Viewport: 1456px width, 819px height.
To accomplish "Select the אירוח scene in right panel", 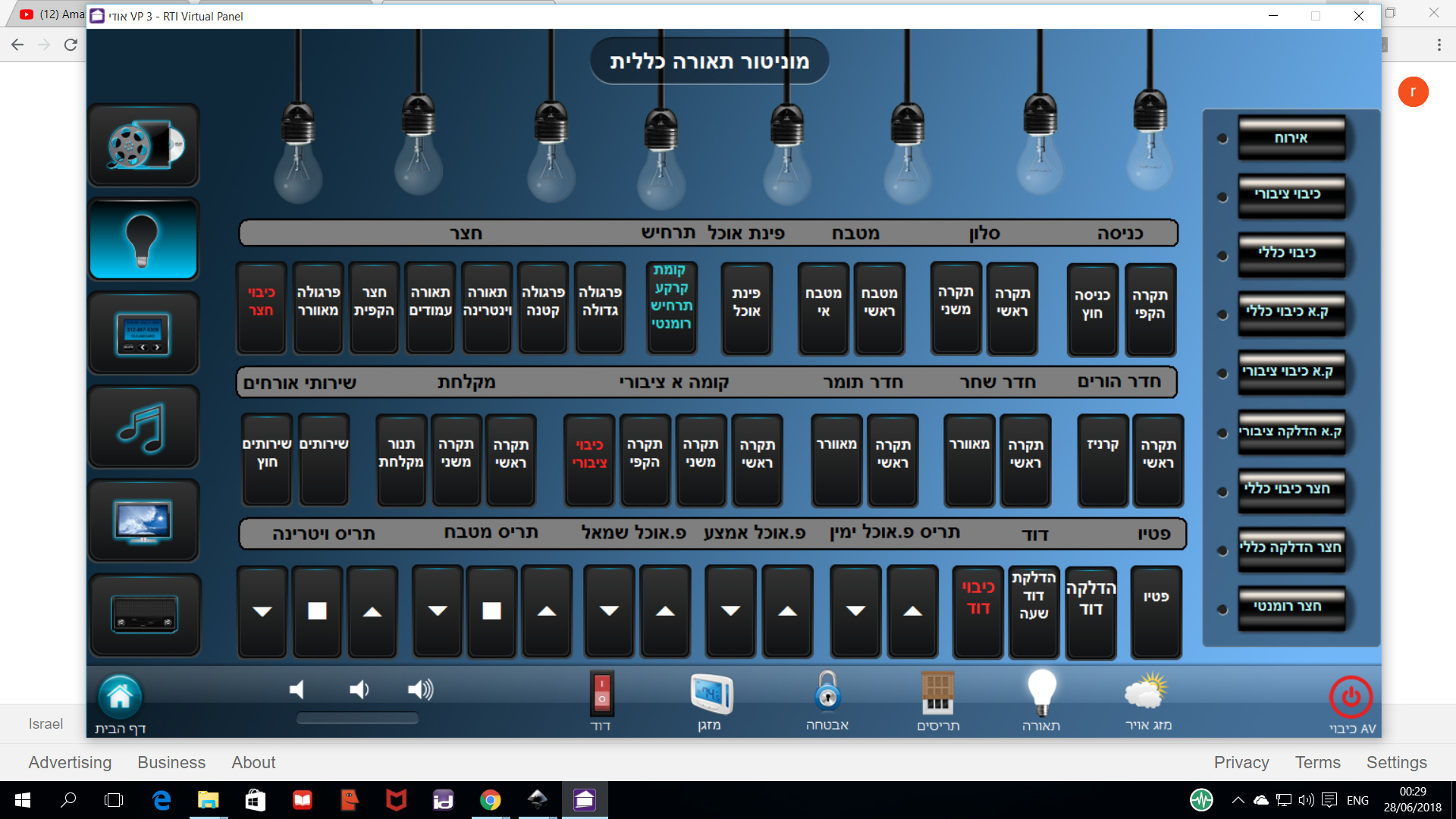I will pos(1291,138).
